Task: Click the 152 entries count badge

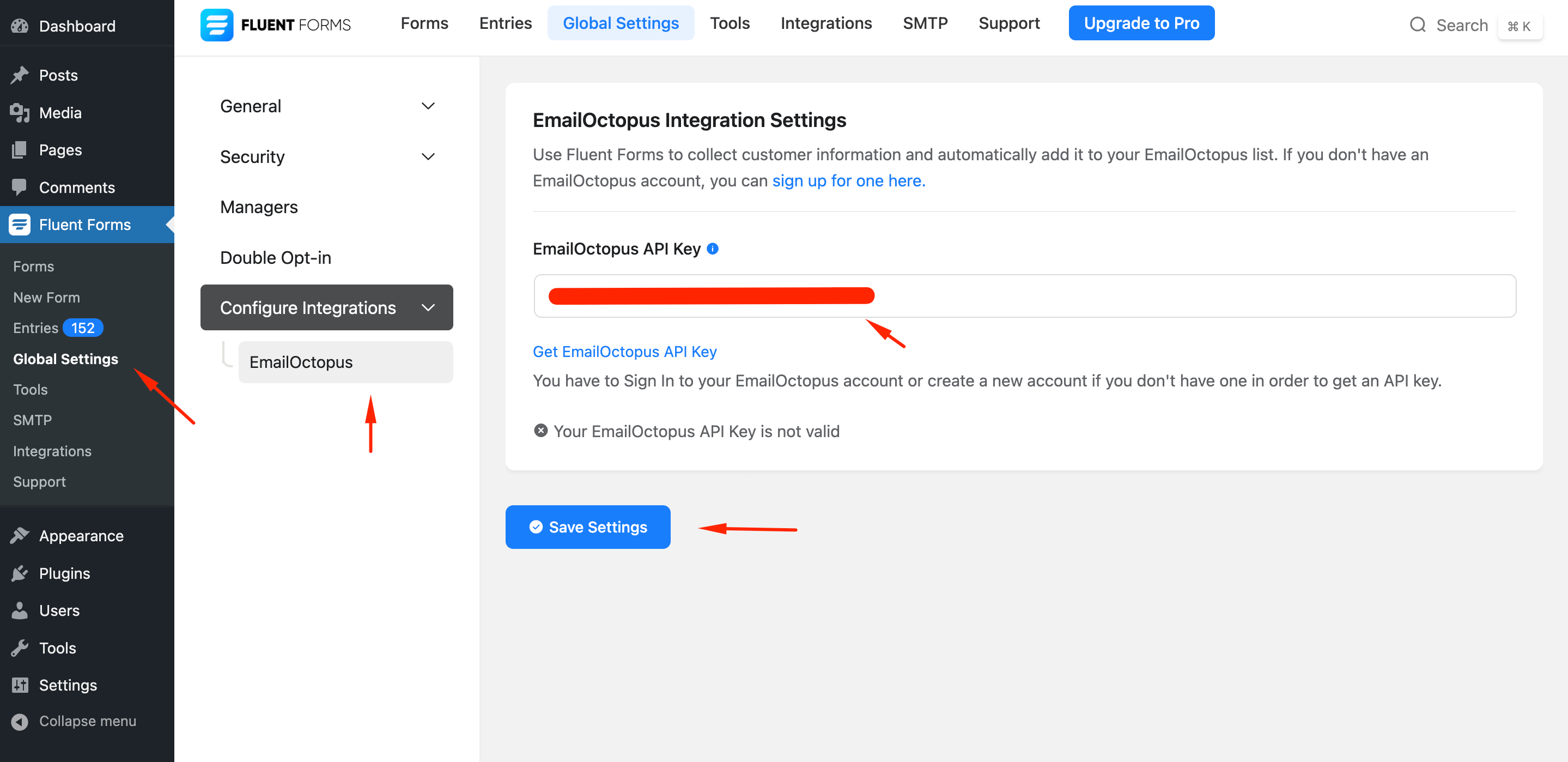Action: 83,328
